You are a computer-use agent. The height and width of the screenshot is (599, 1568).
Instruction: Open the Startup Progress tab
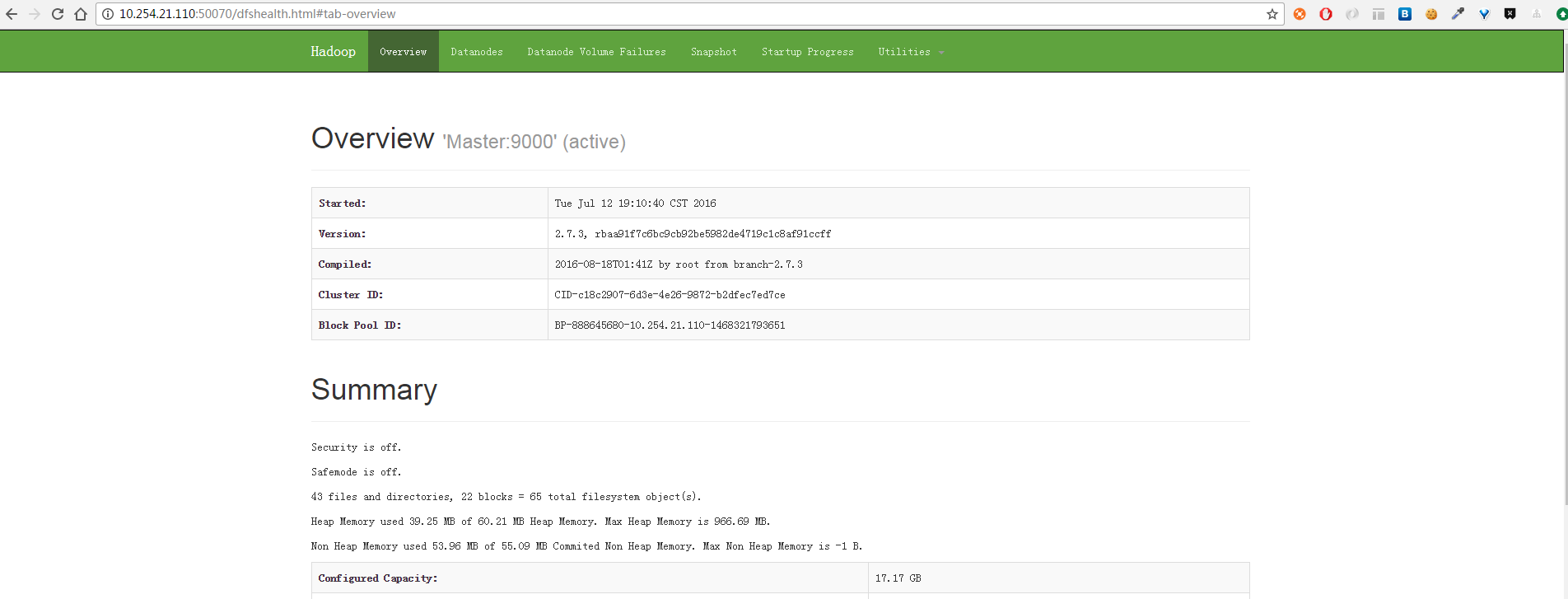(808, 51)
